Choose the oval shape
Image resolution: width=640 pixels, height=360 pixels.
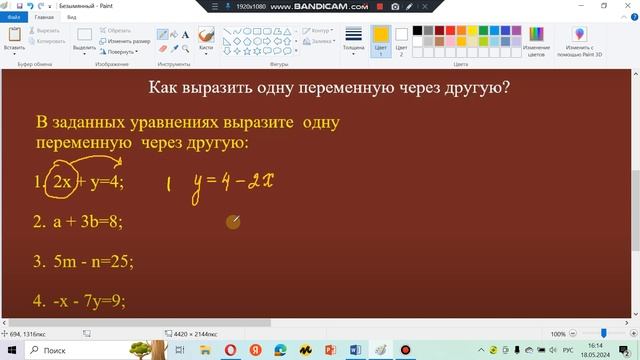[x=247, y=31]
